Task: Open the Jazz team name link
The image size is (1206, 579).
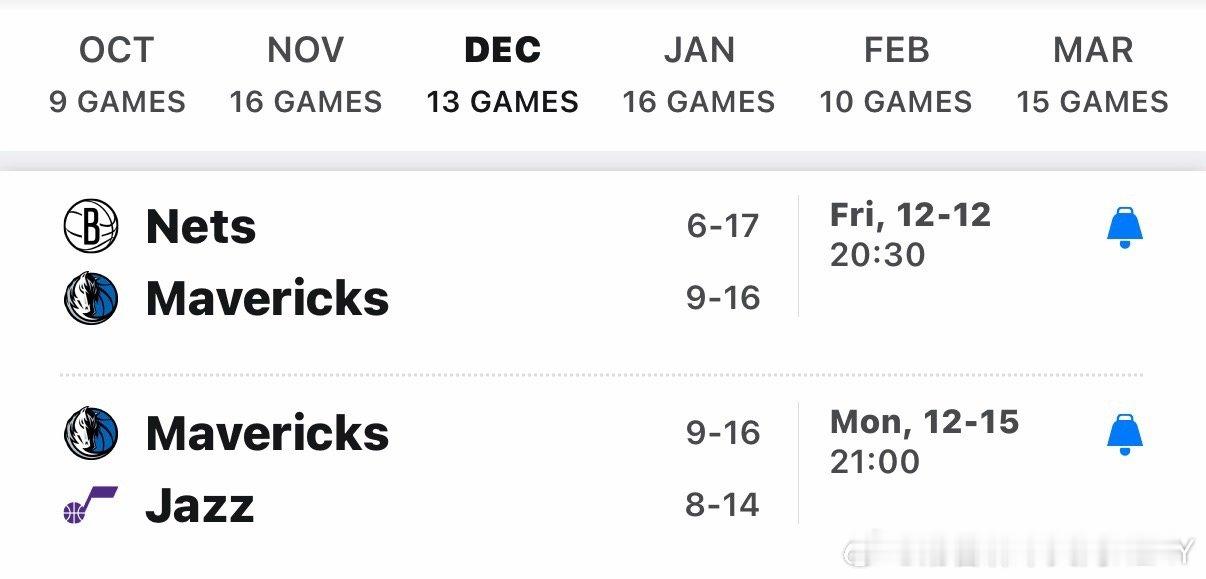Action: (x=200, y=506)
